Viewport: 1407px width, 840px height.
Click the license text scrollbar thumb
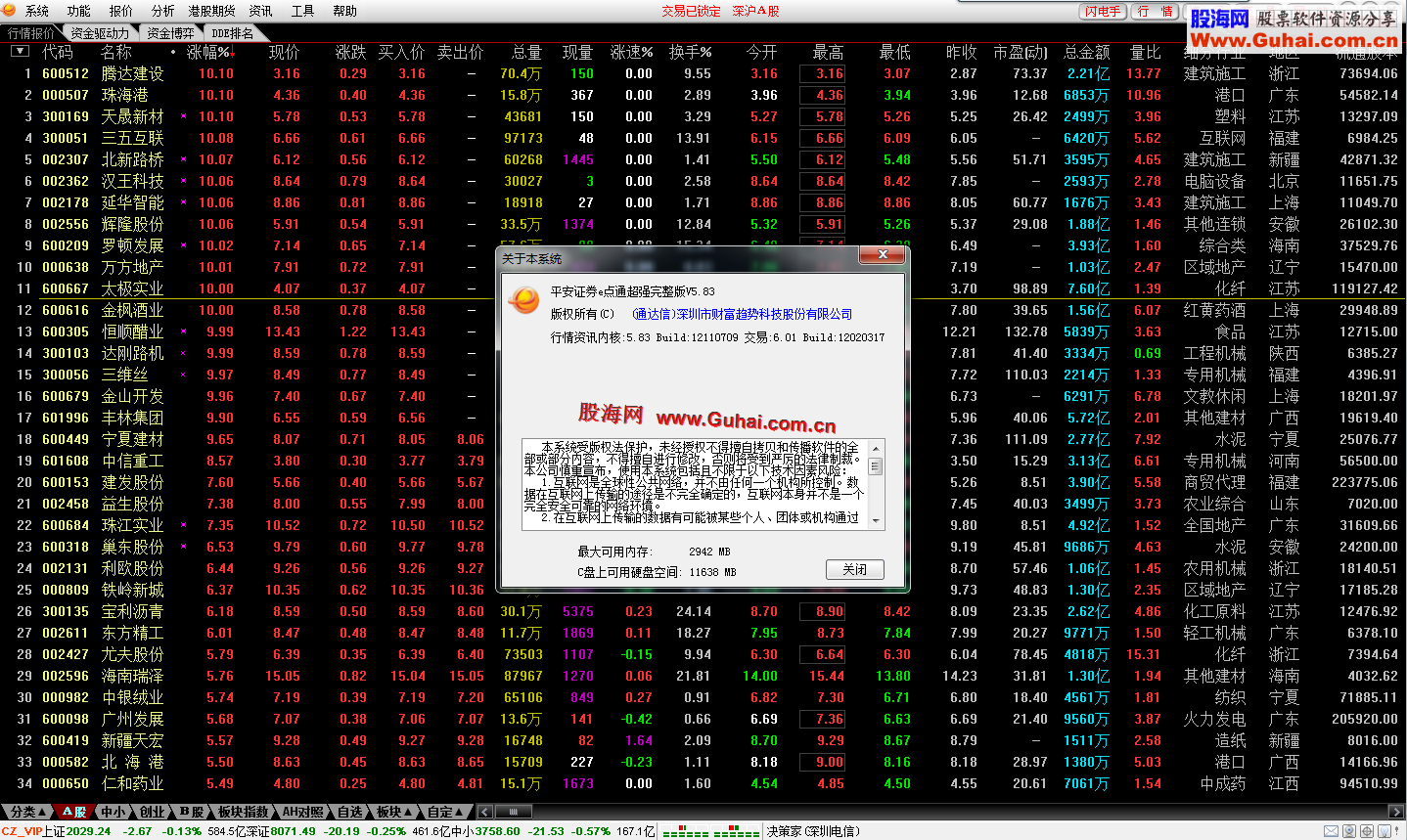(x=876, y=467)
